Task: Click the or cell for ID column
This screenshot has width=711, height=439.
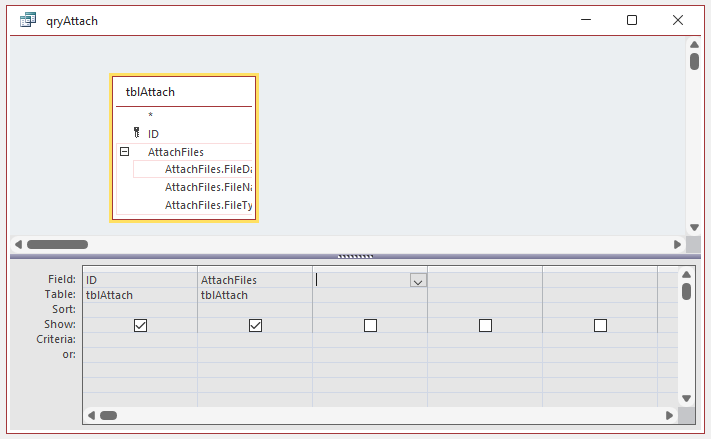Action: (140, 355)
